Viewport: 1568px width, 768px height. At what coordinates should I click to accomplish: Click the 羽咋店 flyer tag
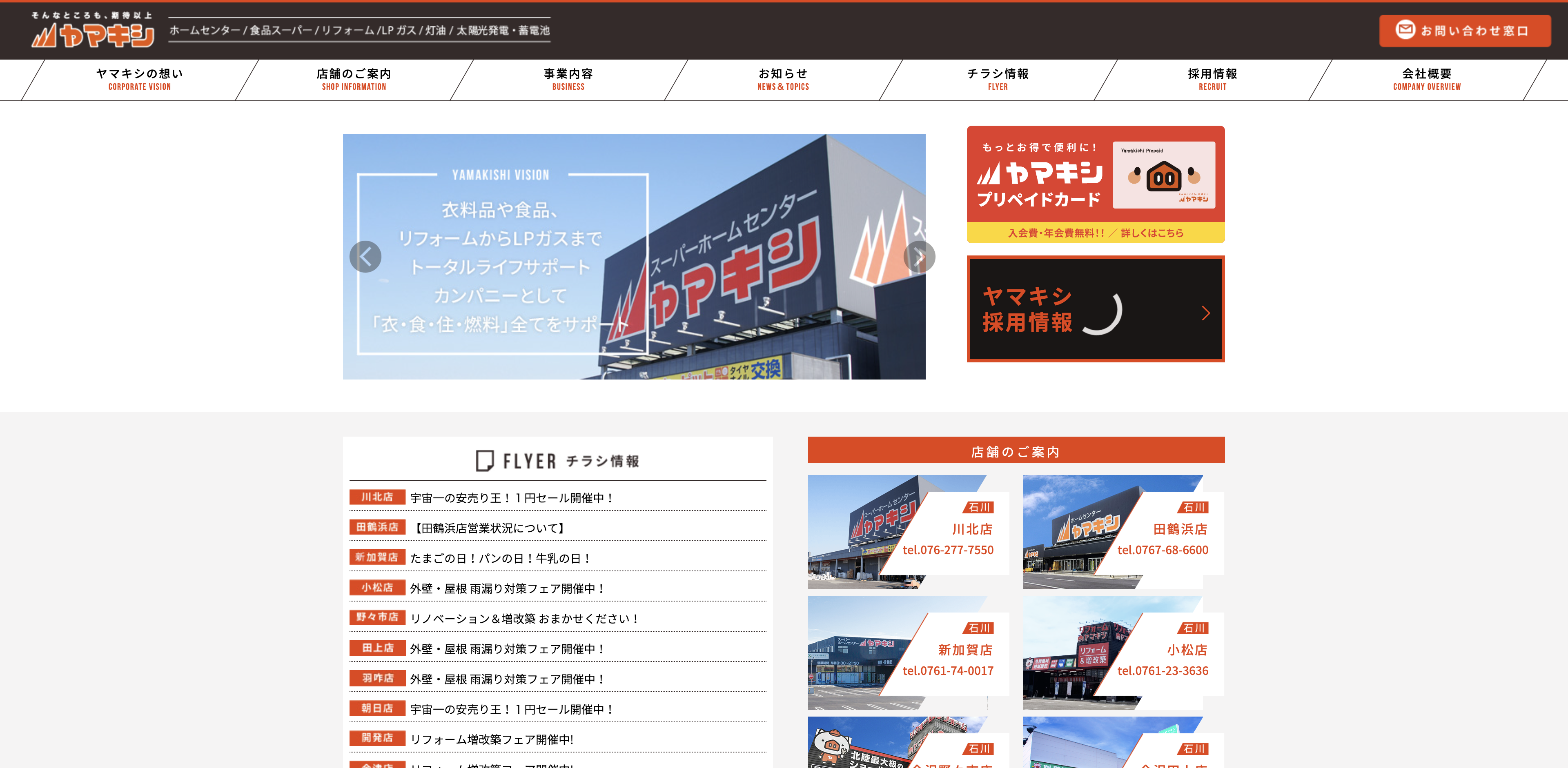[377, 678]
